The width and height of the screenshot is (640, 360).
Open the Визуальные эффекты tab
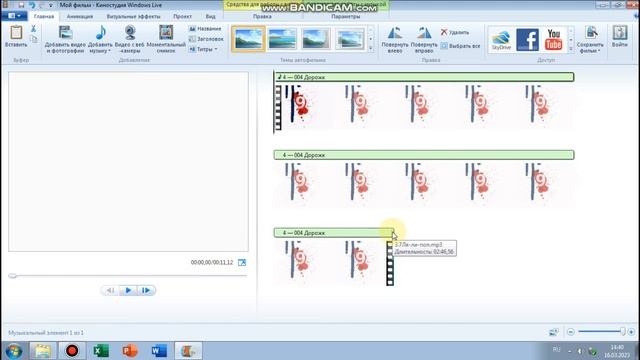pyautogui.click(x=133, y=17)
